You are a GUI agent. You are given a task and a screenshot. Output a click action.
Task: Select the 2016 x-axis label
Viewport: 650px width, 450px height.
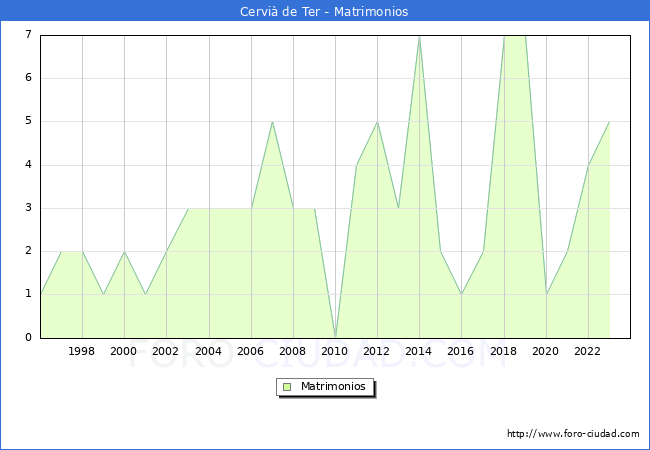(x=461, y=352)
